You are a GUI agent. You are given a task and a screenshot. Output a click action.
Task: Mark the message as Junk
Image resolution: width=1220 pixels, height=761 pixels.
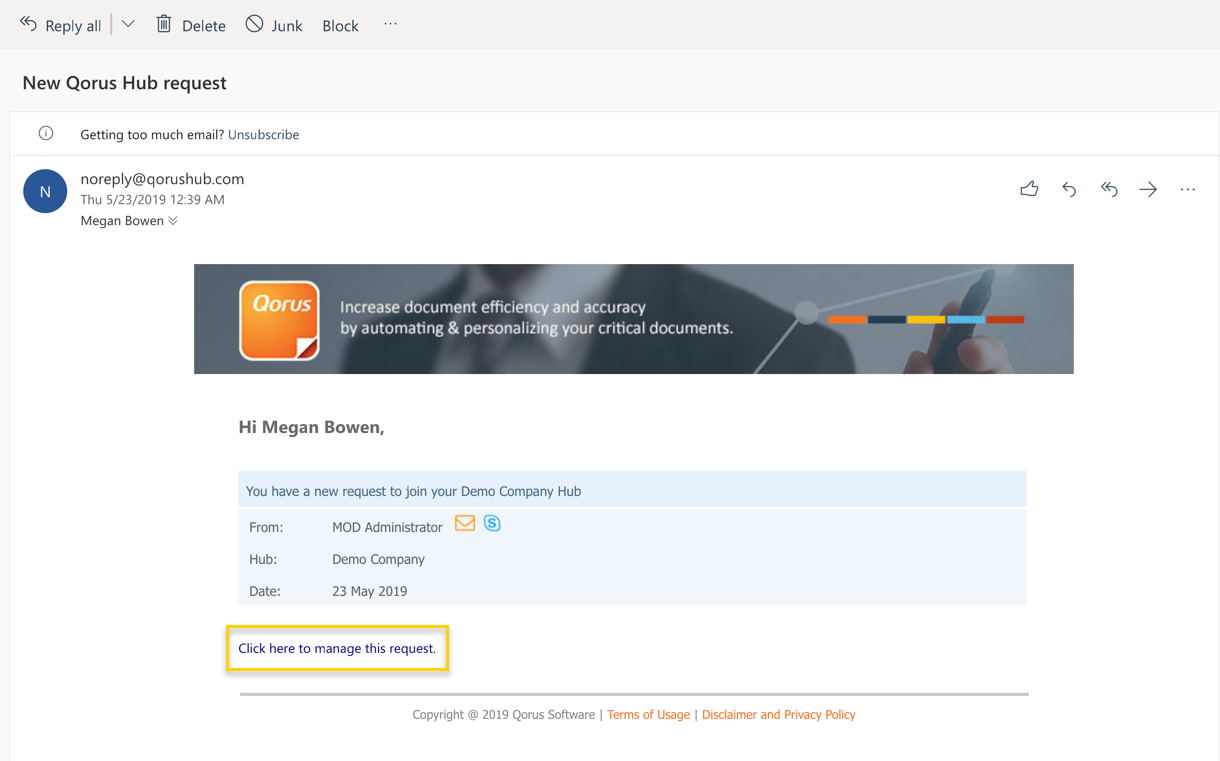[274, 25]
